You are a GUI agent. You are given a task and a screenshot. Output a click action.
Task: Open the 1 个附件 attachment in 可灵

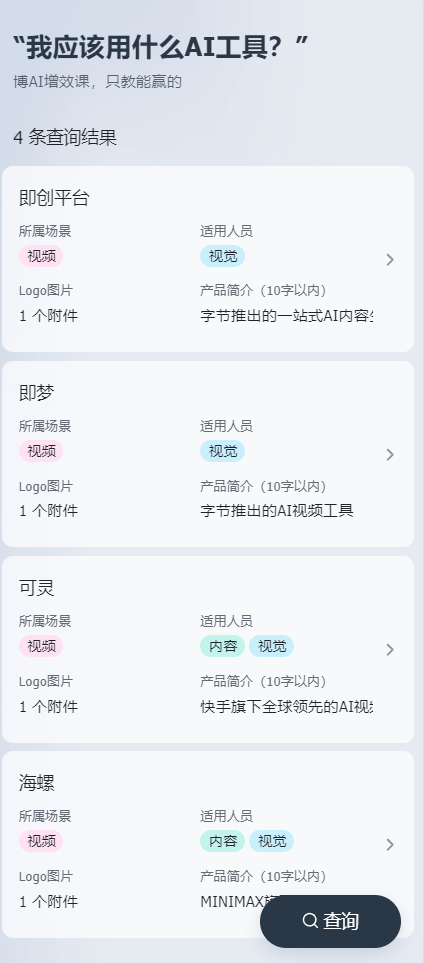[49, 707]
